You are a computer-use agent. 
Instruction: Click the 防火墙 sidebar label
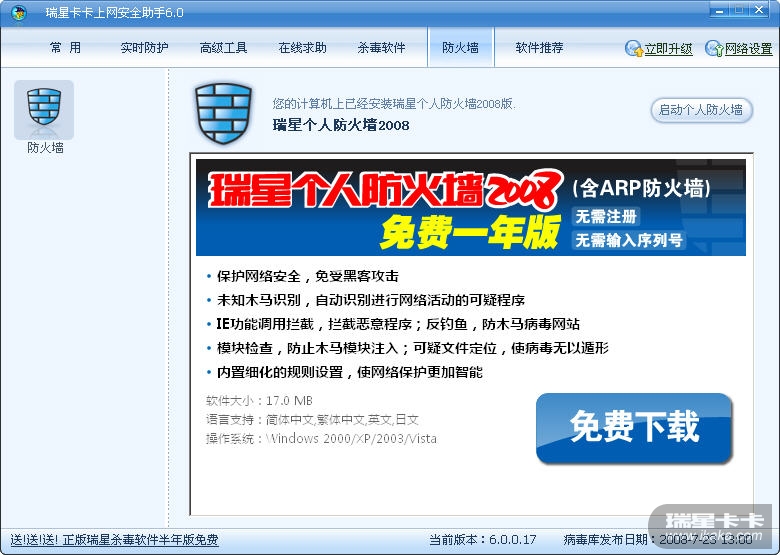coord(45,148)
